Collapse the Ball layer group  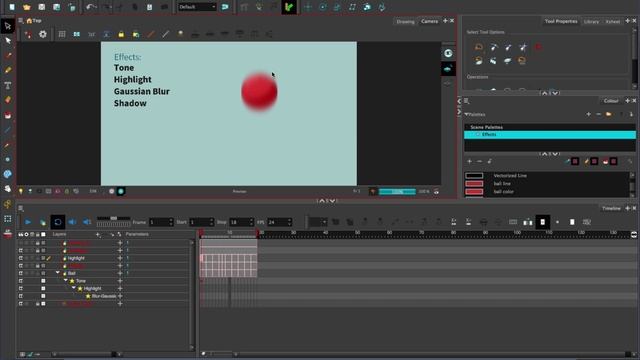[x=58, y=273]
